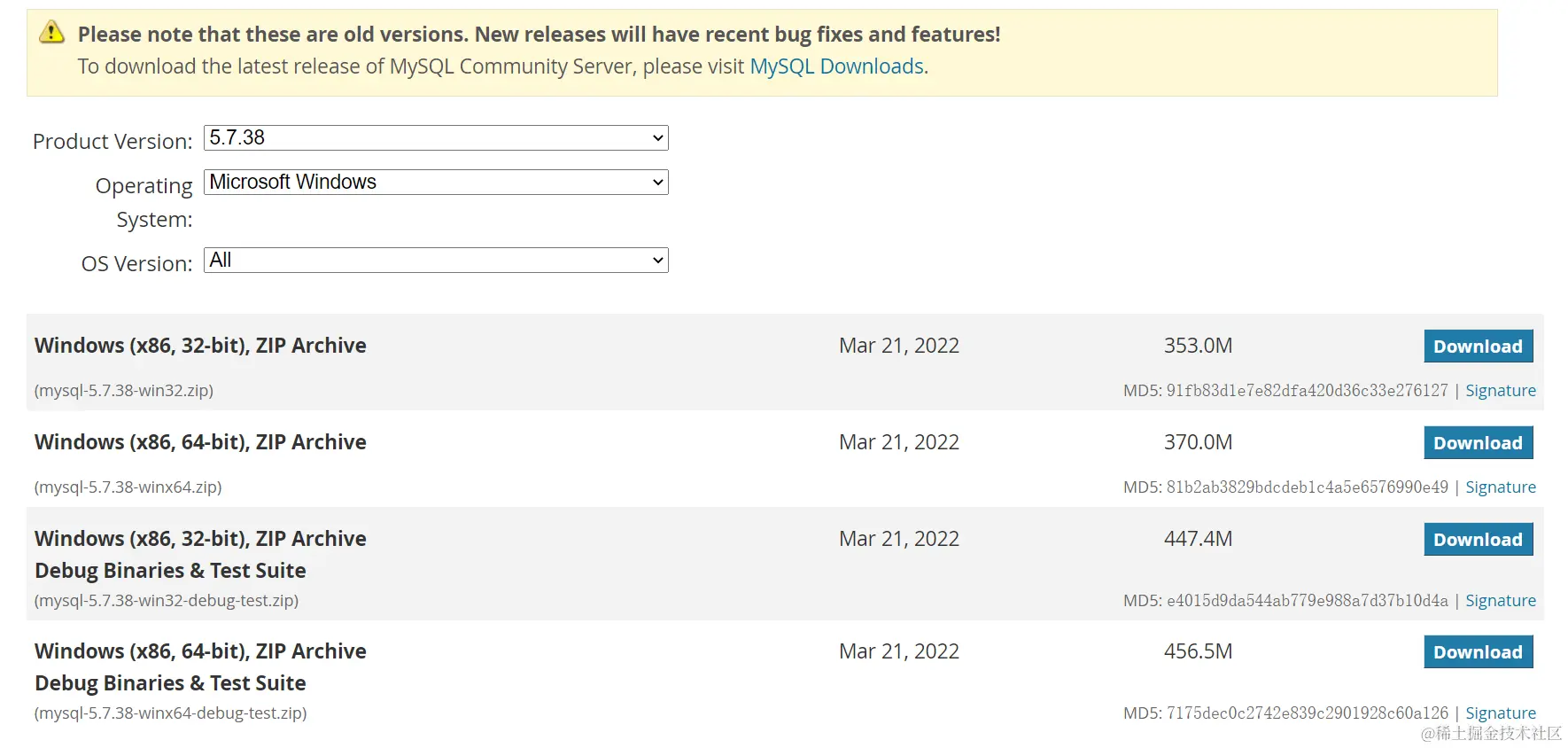Screen dimensions: 1568x748
Task: View Signature for winx64-debug-test.zip
Action: pyautogui.click(x=1500, y=713)
